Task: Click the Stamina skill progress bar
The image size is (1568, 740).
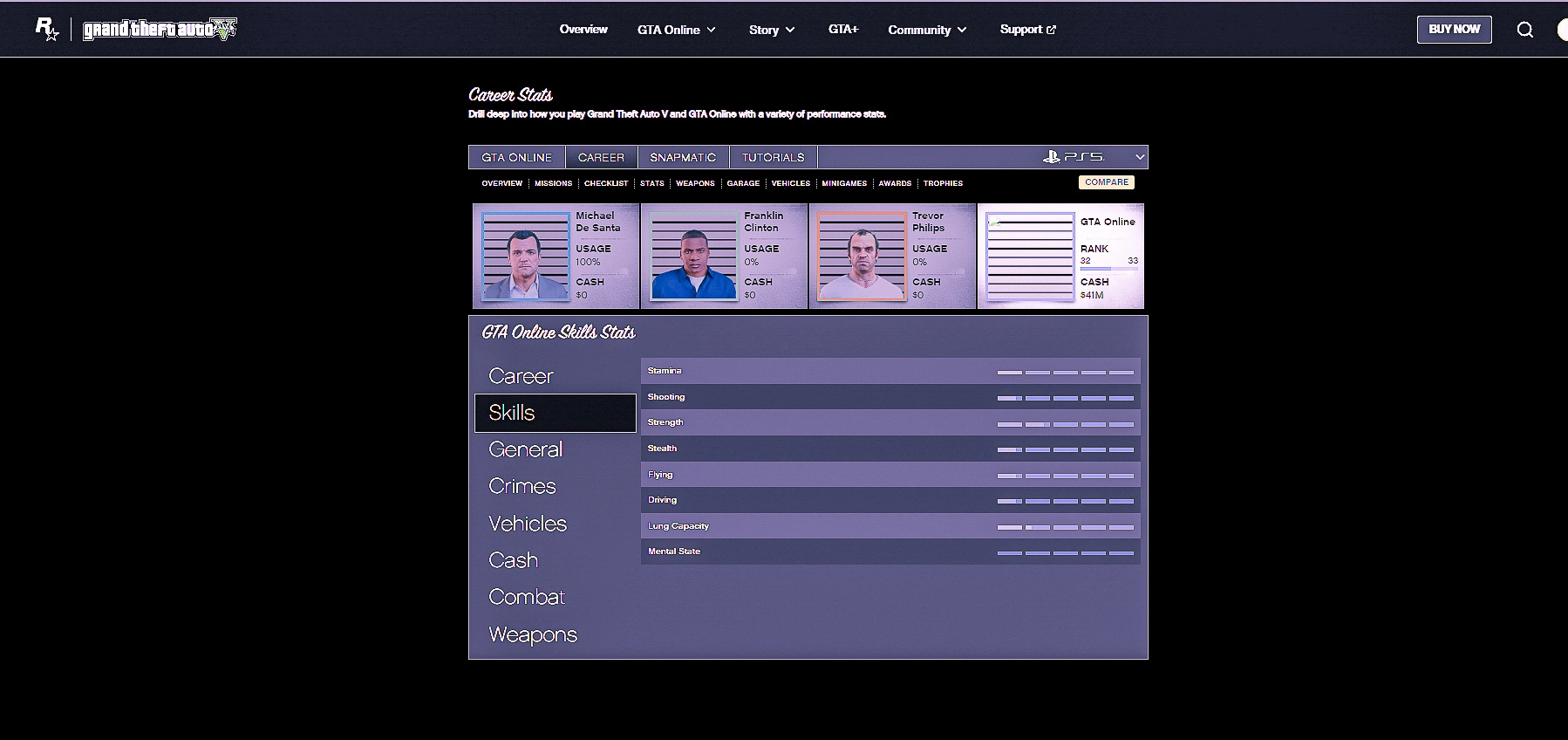Action: (x=1065, y=372)
